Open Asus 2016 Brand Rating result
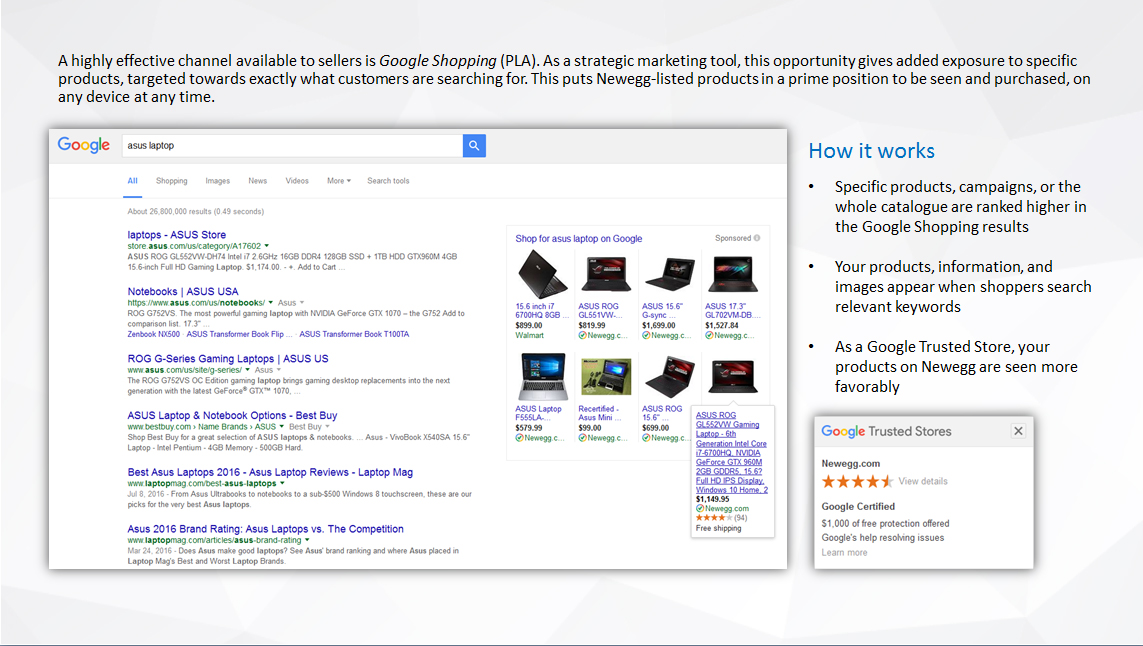 265,529
